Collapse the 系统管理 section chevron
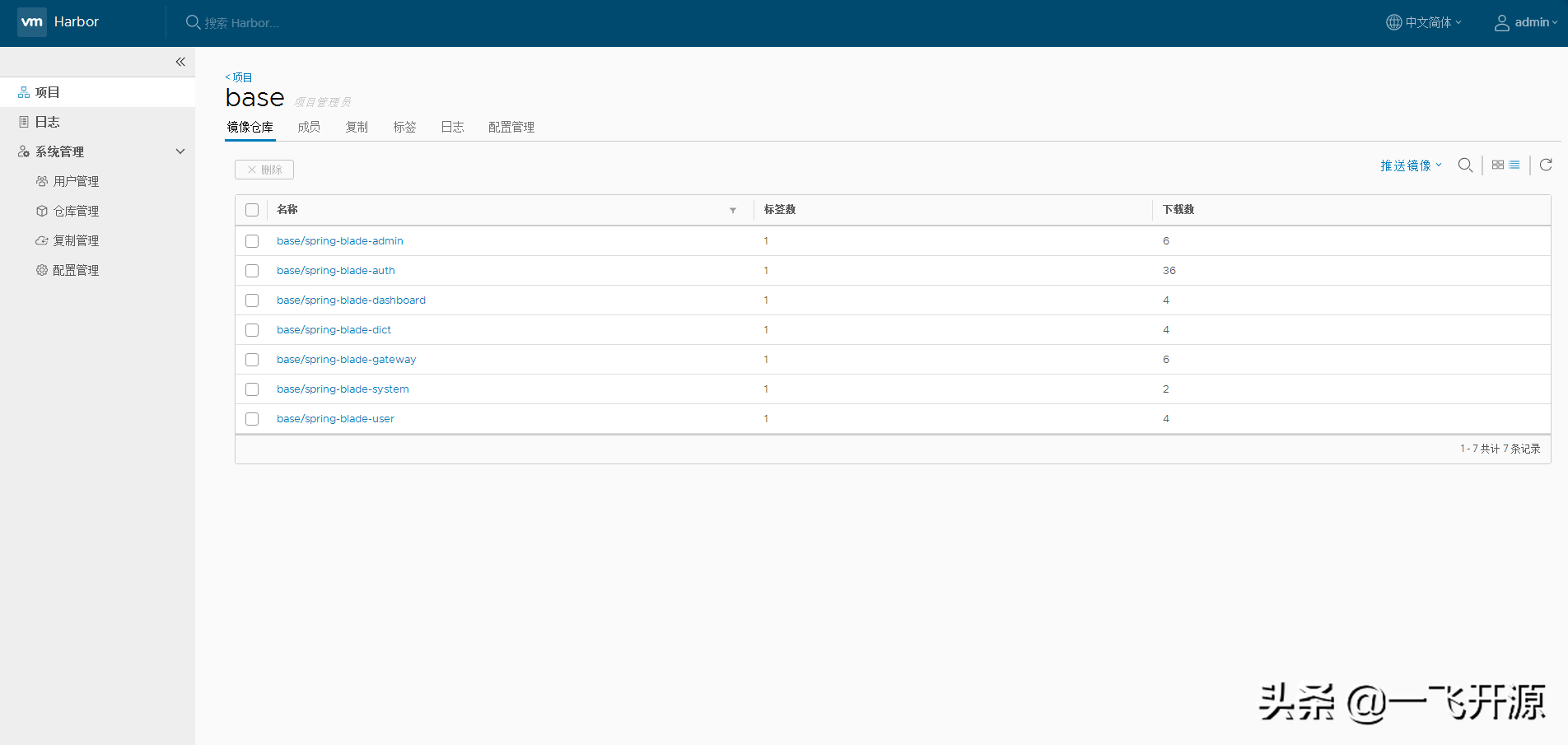 click(180, 151)
